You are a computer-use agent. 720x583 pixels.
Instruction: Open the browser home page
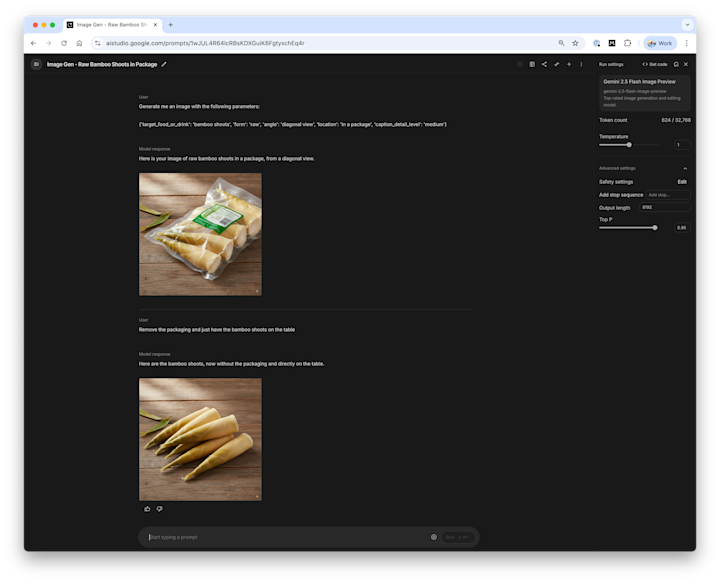pyautogui.click(x=79, y=43)
